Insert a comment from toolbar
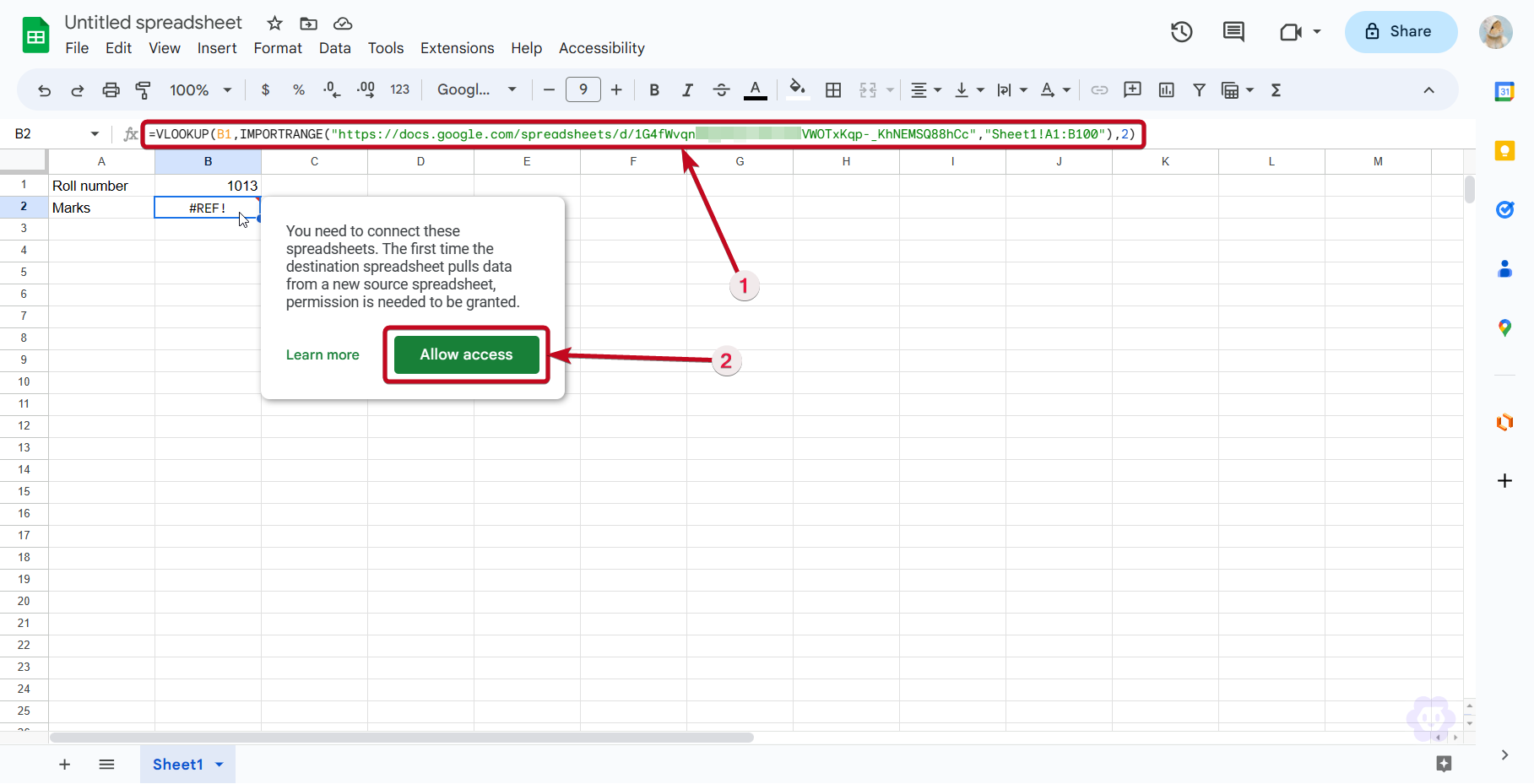This screenshot has width=1534, height=784. (x=1133, y=89)
